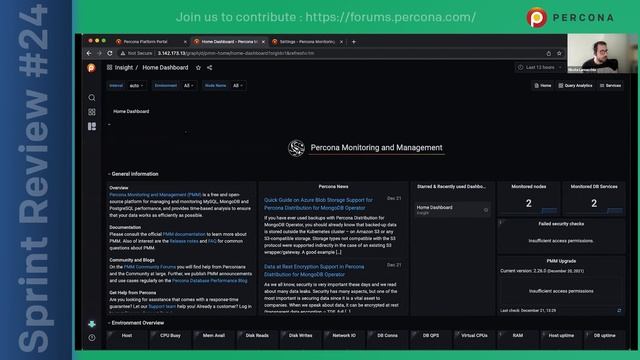Open the Services menu button

coord(611,86)
